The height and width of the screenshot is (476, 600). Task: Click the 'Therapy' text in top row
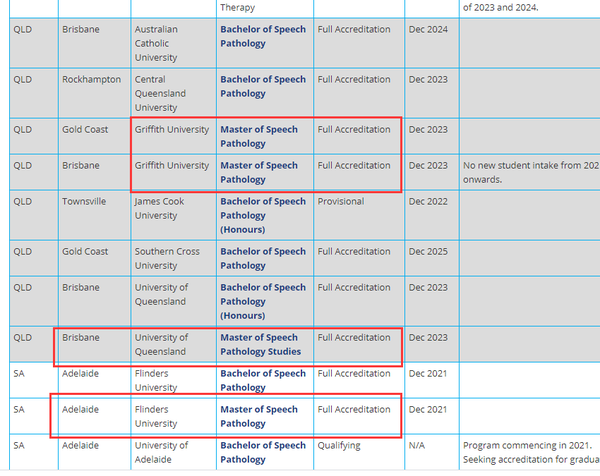tap(238, 8)
